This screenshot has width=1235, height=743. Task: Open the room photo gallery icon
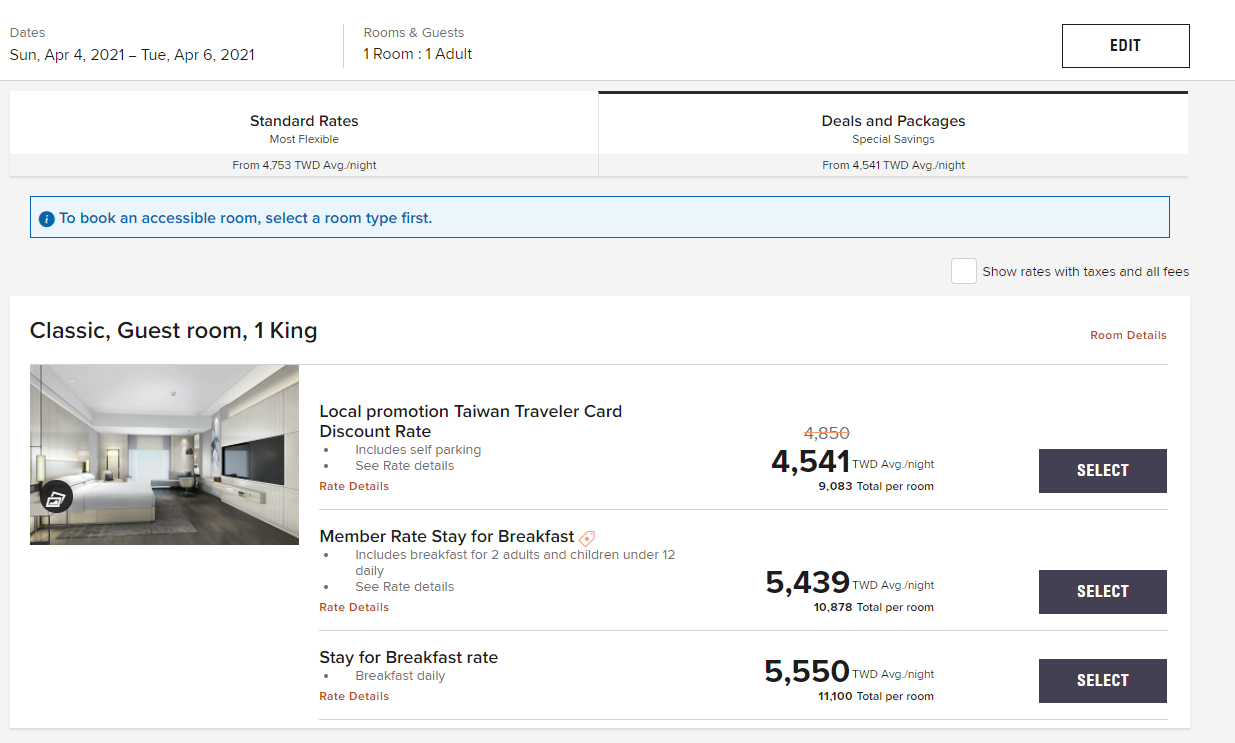pyautogui.click(x=56, y=497)
